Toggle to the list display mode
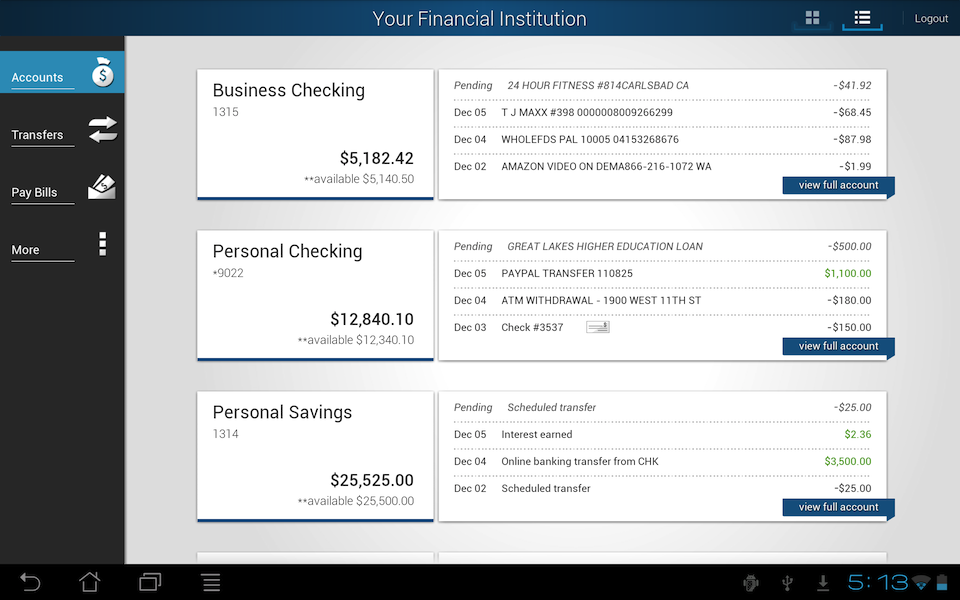 (862, 17)
